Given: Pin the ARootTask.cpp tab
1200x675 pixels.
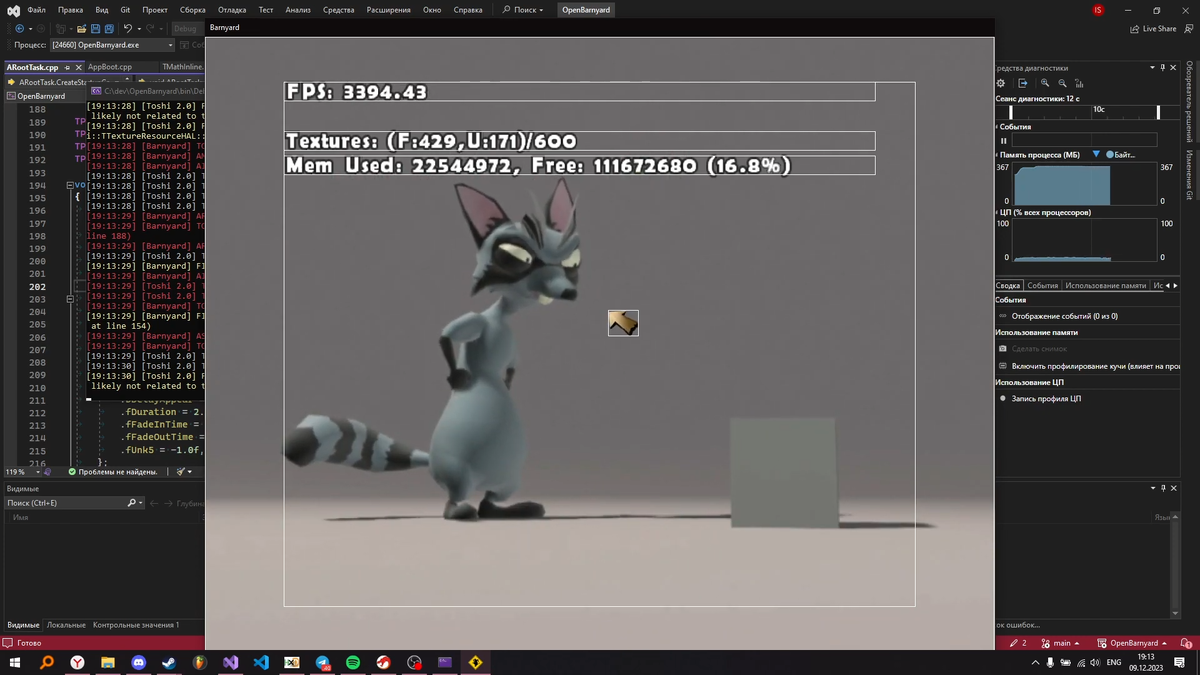Looking at the screenshot, I should [x=67, y=68].
